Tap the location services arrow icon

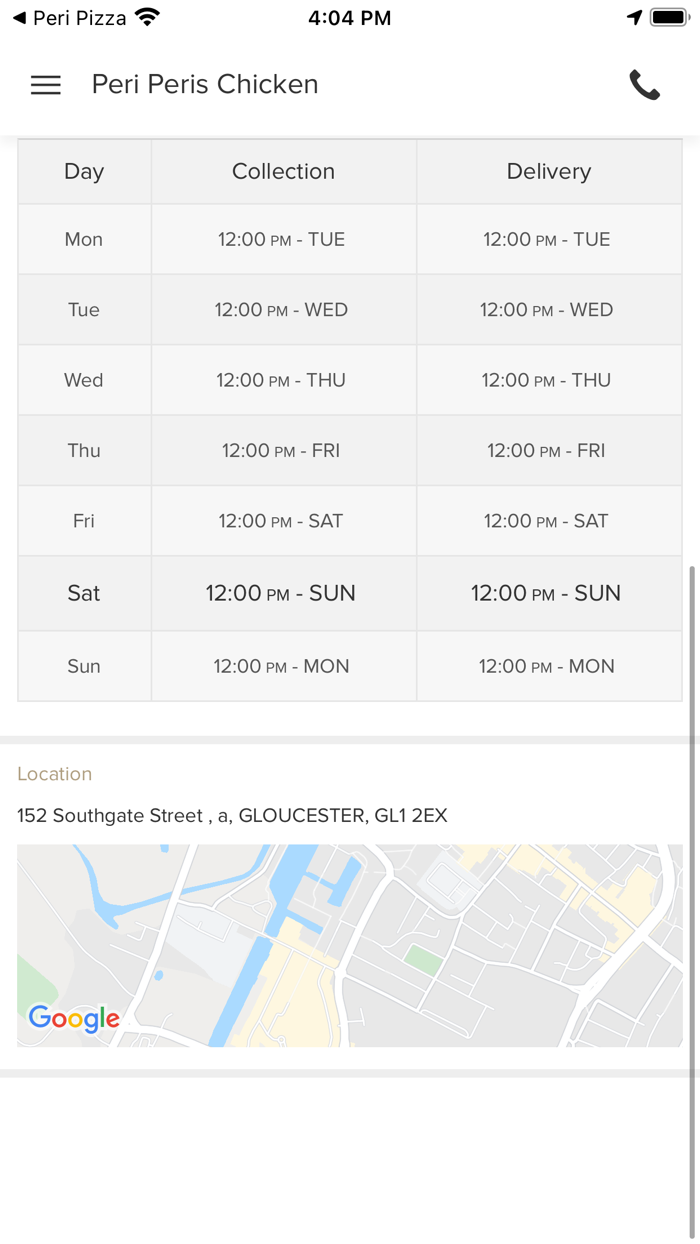click(634, 18)
